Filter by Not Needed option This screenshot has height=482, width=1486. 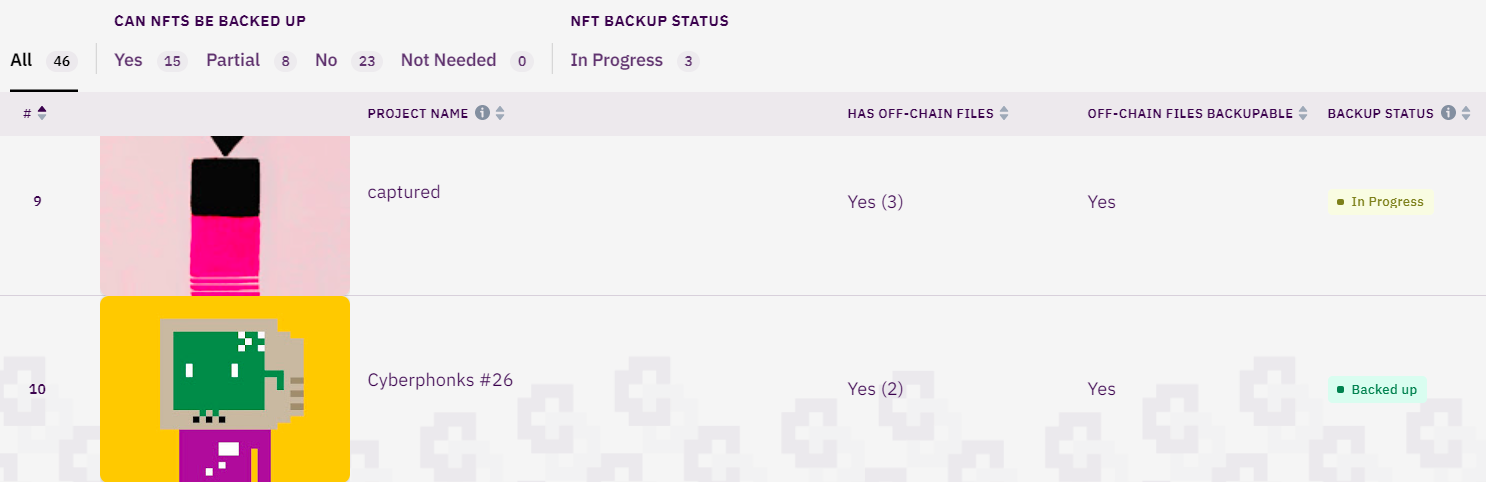pyautogui.click(x=448, y=60)
